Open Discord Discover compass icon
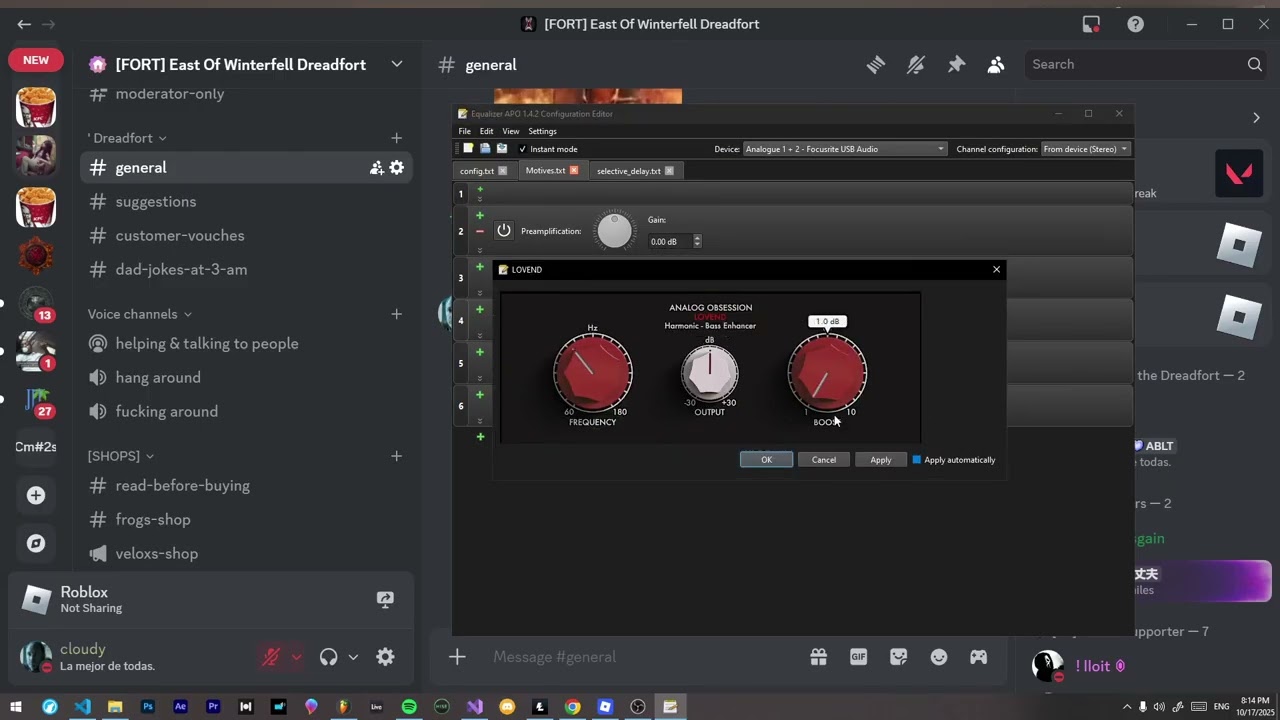Screen dimensions: 1280x720 (36, 543)
